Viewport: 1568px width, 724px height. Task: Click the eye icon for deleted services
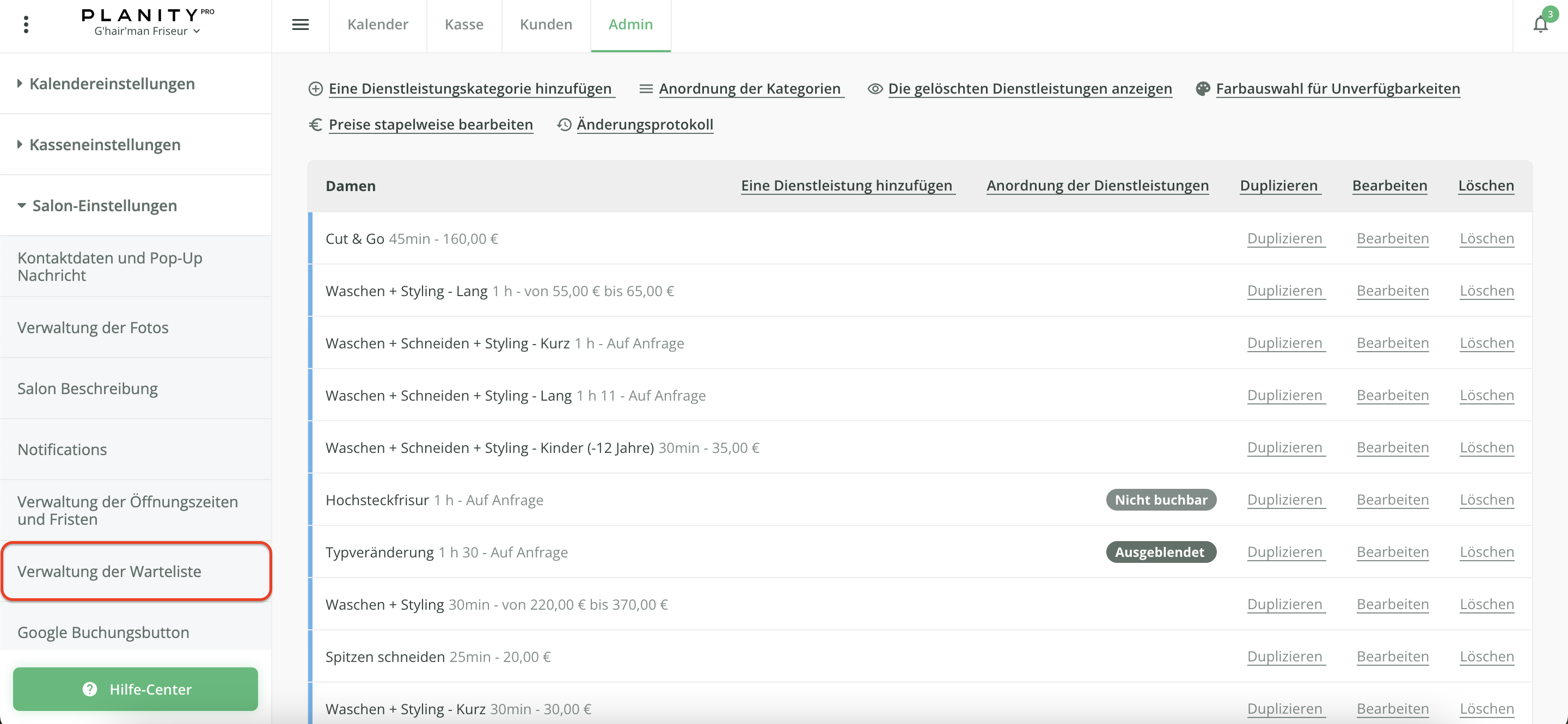tap(875, 89)
